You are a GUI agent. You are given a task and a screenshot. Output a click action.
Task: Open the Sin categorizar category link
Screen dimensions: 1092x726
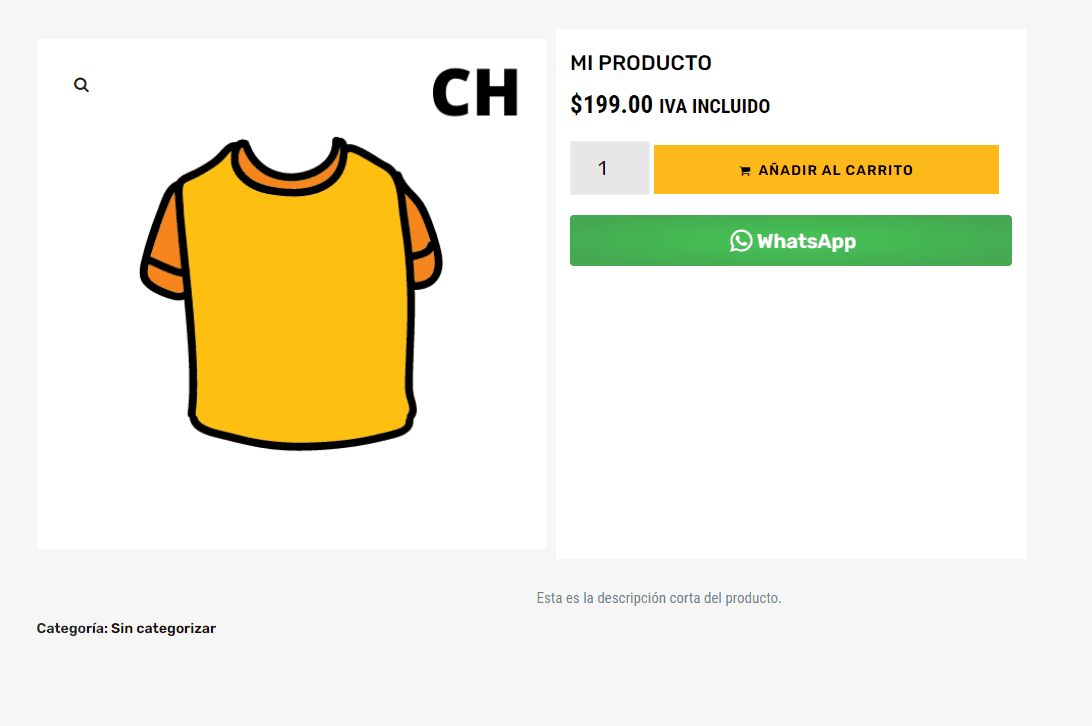[x=164, y=628]
